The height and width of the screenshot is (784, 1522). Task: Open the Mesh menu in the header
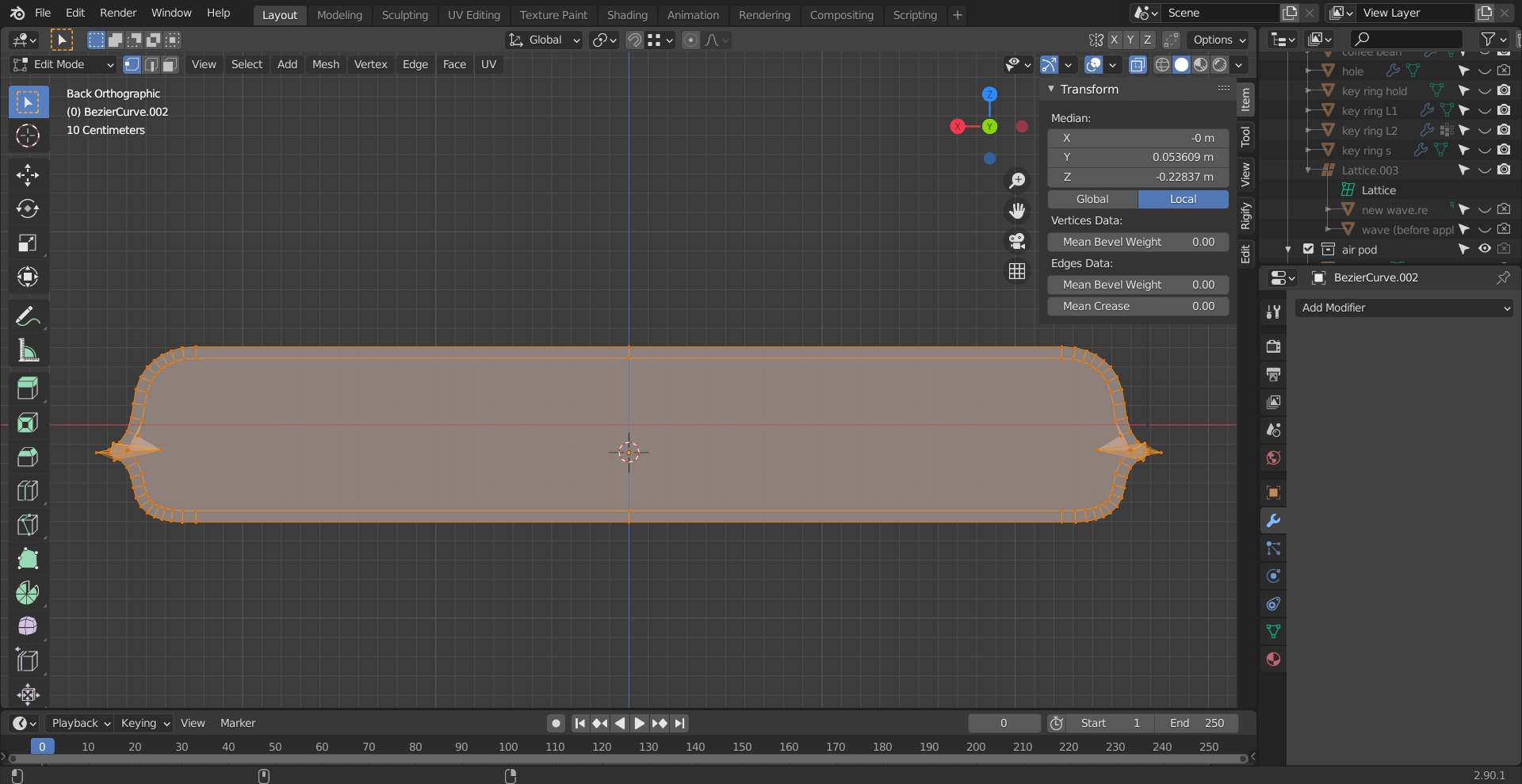(x=325, y=64)
